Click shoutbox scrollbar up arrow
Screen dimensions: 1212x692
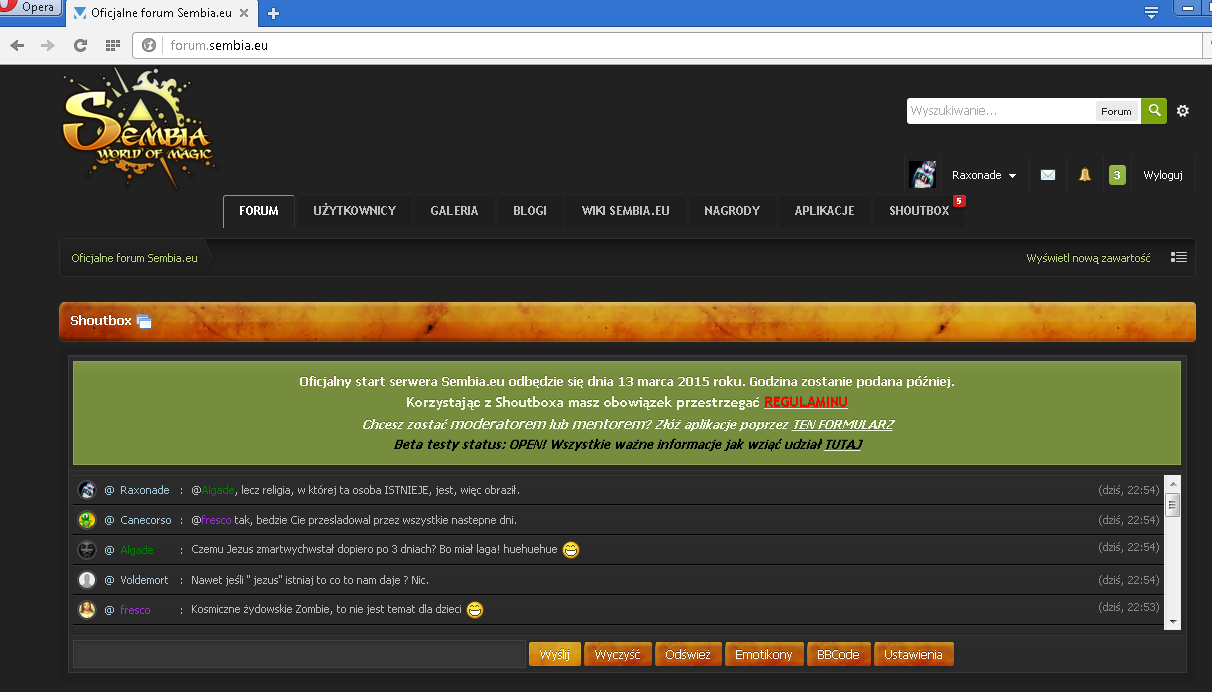click(1172, 482)
